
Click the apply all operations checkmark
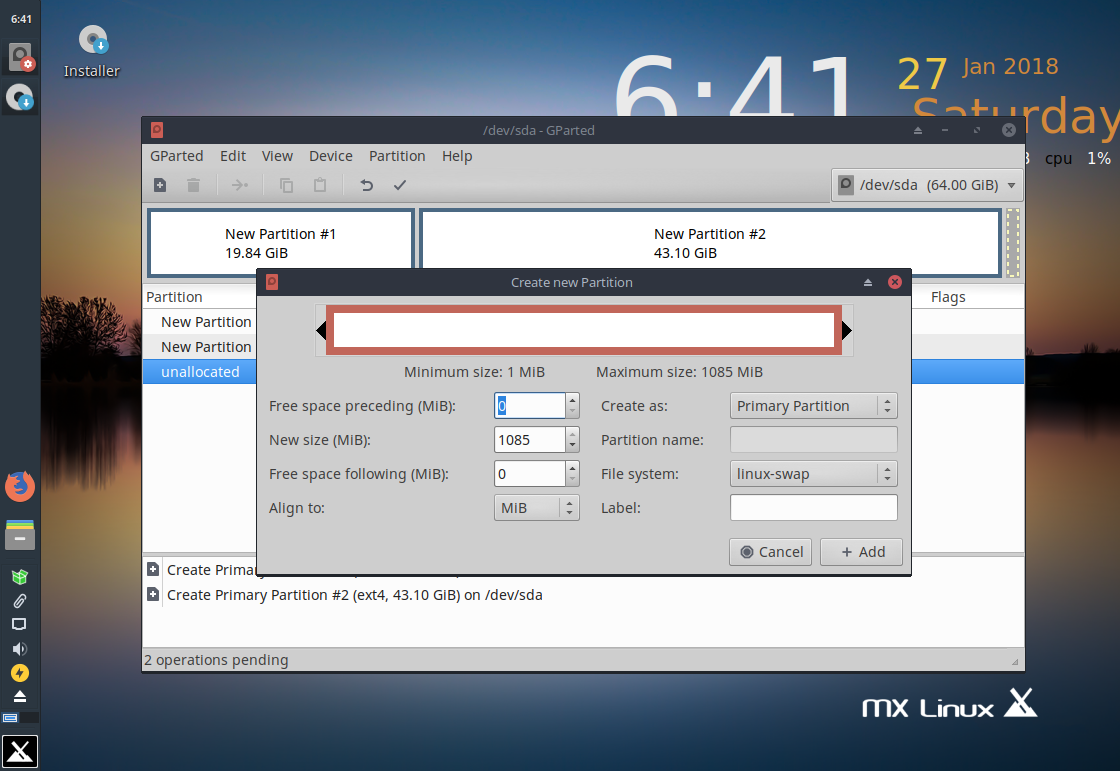tap(400, 185)
